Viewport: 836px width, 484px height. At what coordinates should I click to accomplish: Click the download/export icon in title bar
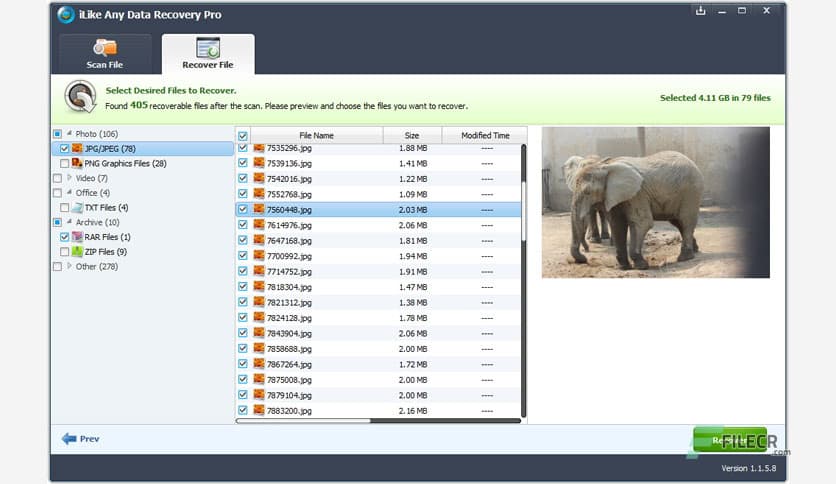coord(701,10)
